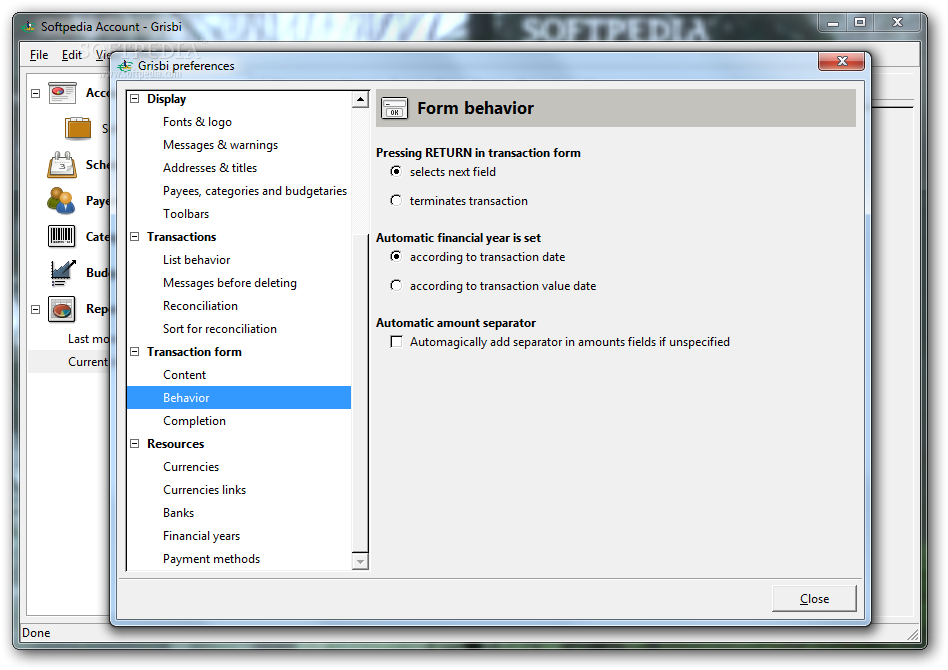Maximize the Grisbi main window
This screenshot has width=948, height=670.
pos(860,23)
